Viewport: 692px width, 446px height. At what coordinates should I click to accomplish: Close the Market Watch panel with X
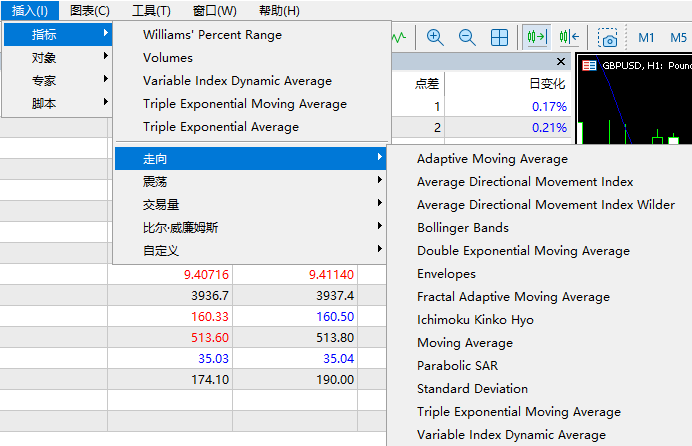pos(561,61)
